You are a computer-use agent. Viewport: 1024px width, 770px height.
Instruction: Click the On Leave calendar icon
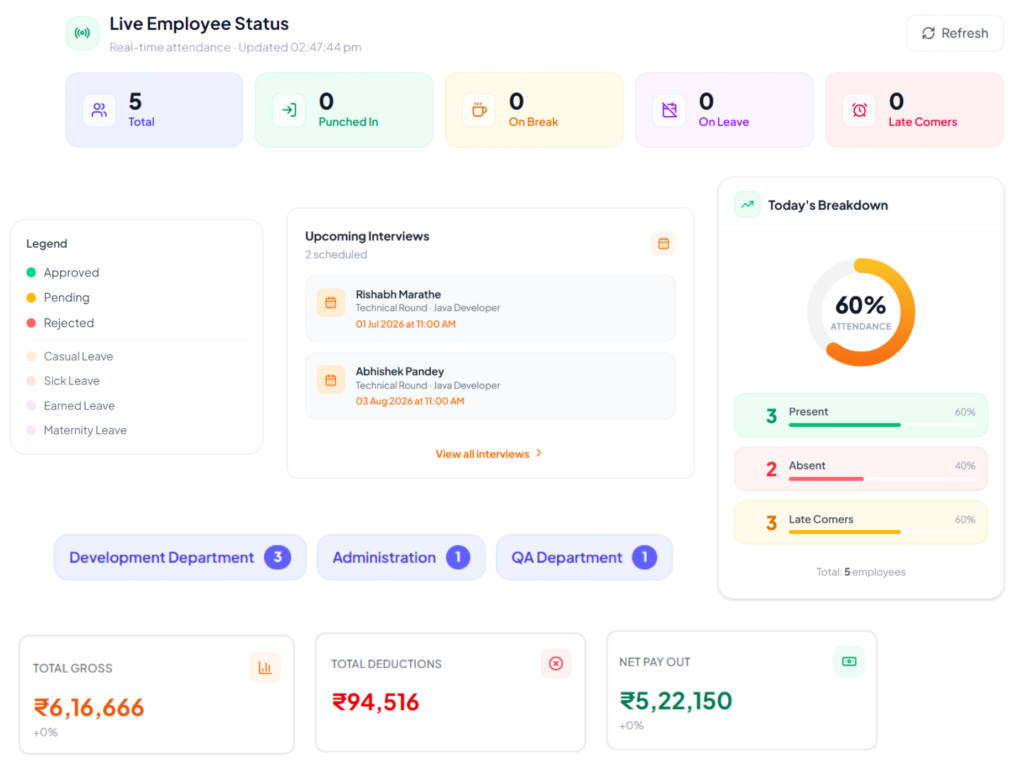tap(669, 110)
